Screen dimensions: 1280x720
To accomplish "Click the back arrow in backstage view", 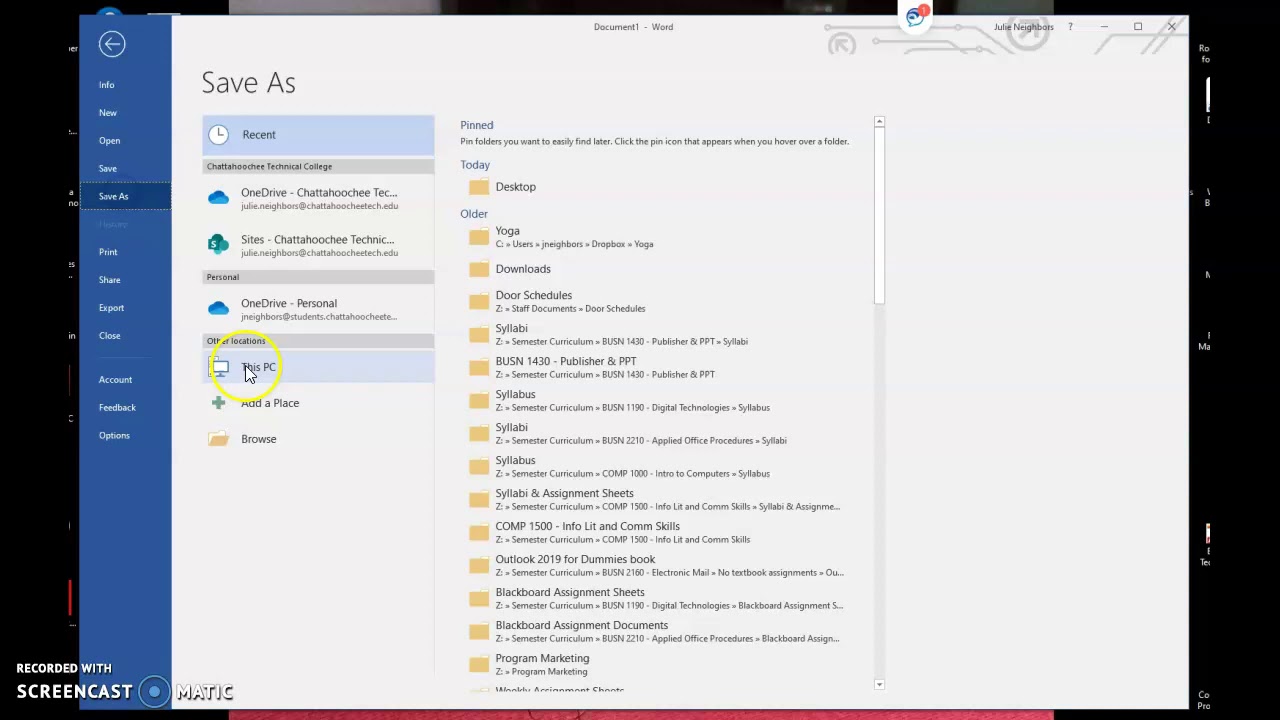I will (112, 43).
